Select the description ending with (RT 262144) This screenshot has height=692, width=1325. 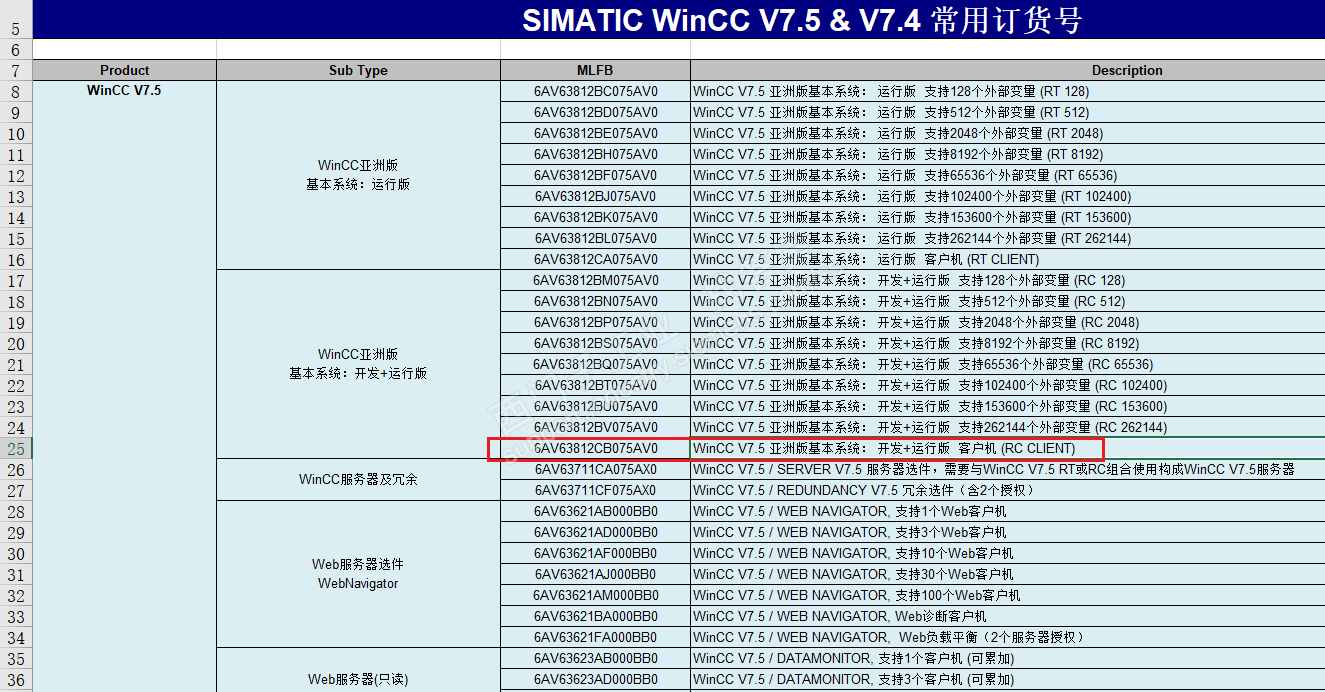(1007, 238)
